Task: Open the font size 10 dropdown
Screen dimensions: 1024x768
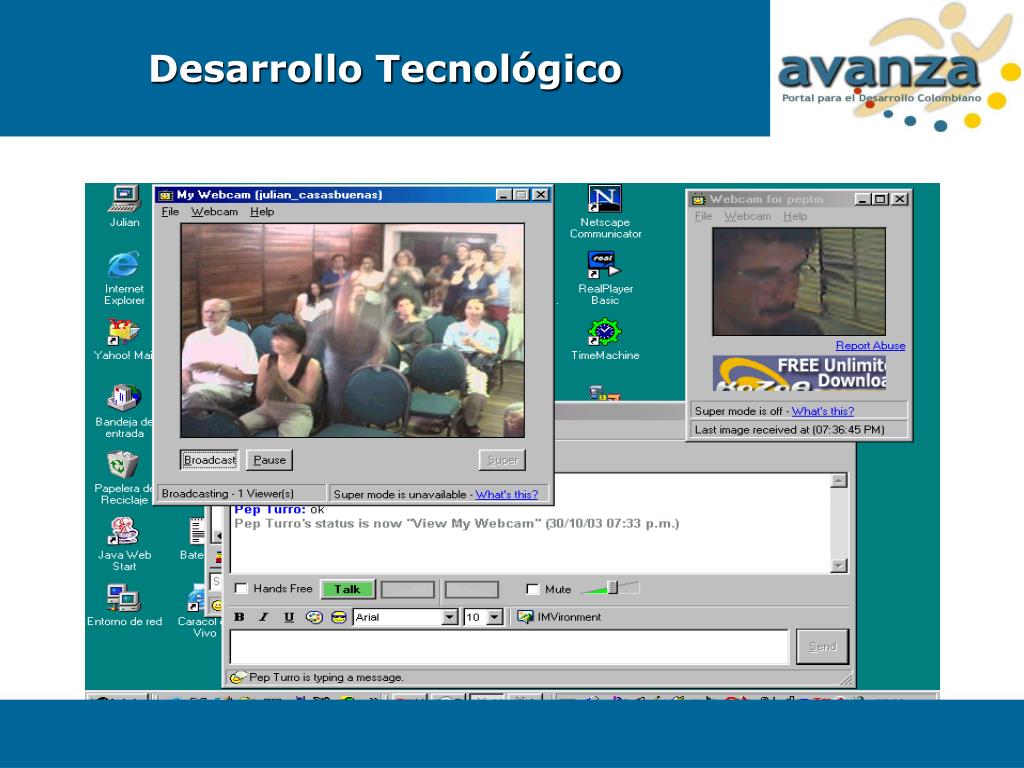Action: click(x=494, y=617)
